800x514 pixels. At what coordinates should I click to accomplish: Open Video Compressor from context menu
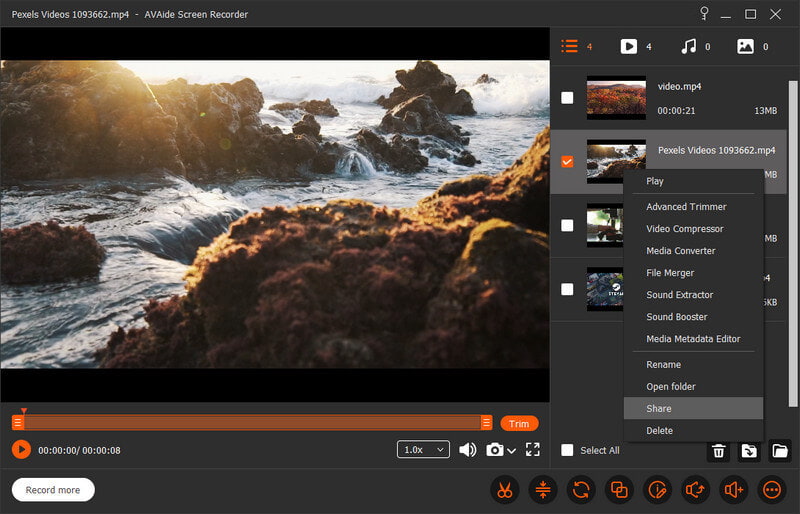(693, 229)
